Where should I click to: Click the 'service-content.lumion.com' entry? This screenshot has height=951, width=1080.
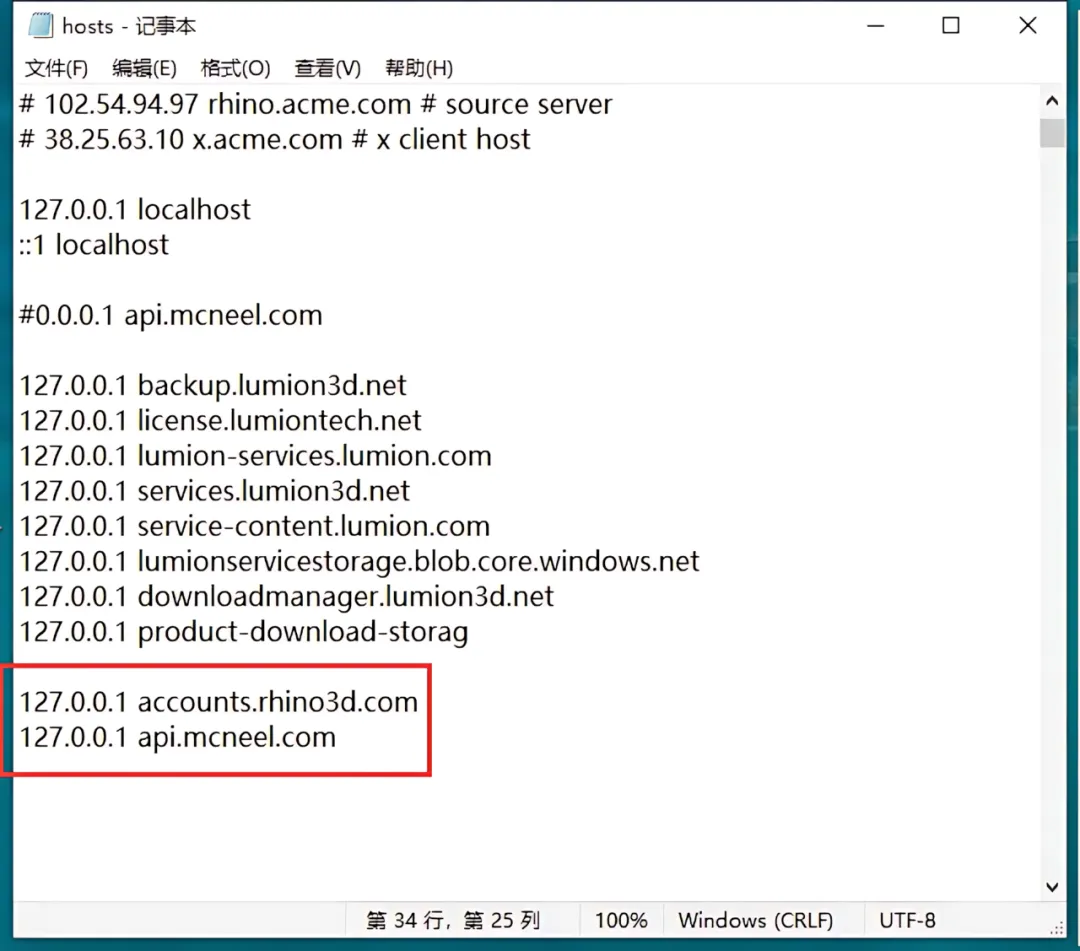(x=254, y=526)
